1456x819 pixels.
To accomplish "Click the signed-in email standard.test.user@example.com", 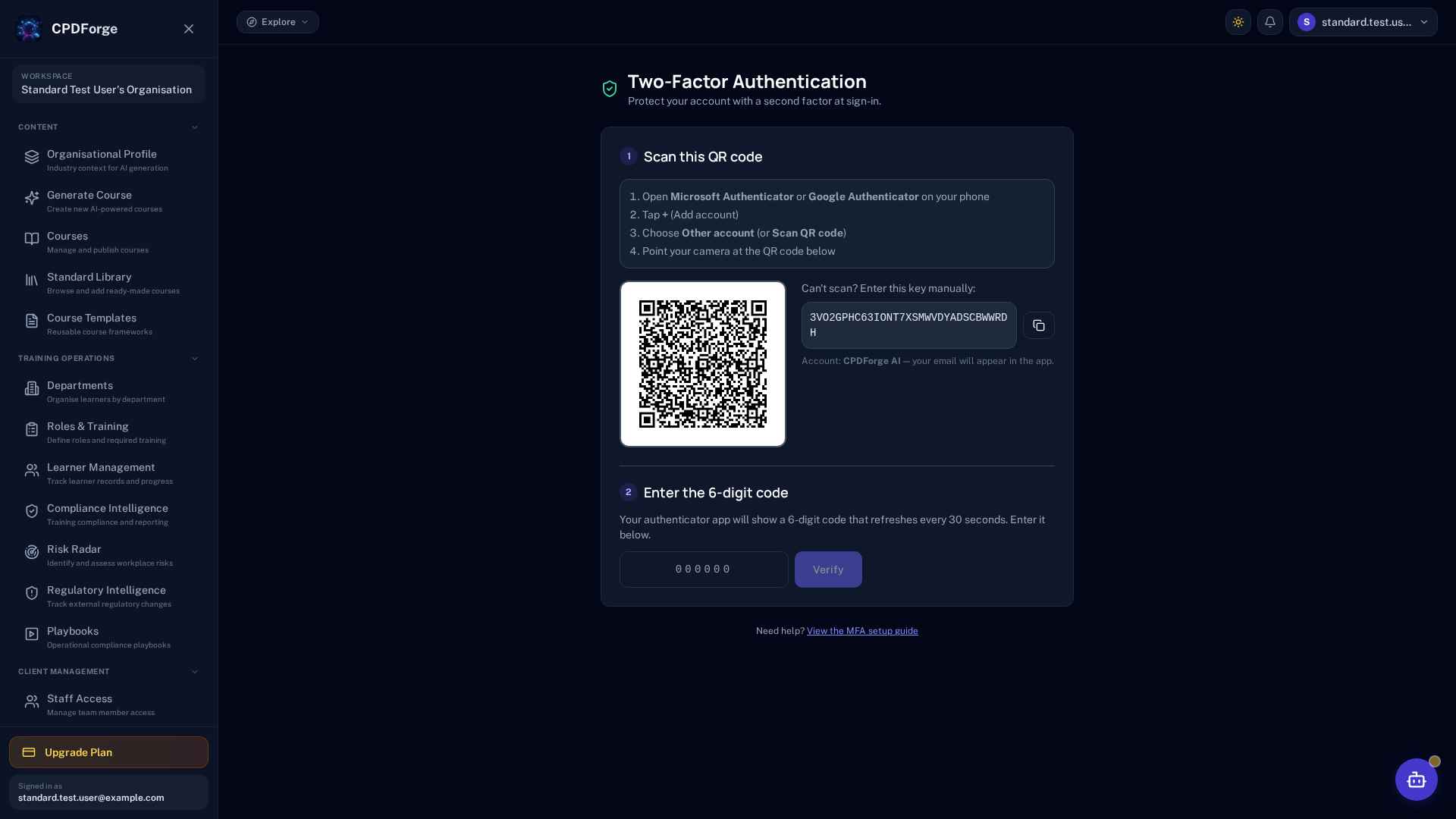I will point(91,798).
